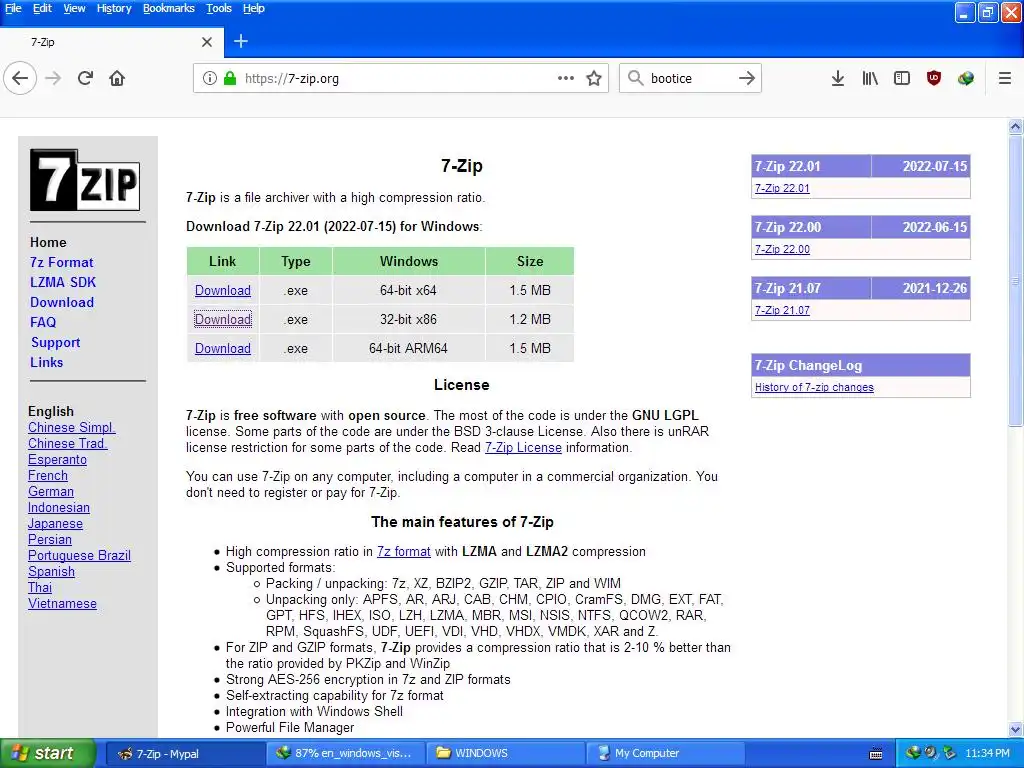Screen dimensions: 1024x768
Task: Open the View menu
Action: tap(74, 8)
